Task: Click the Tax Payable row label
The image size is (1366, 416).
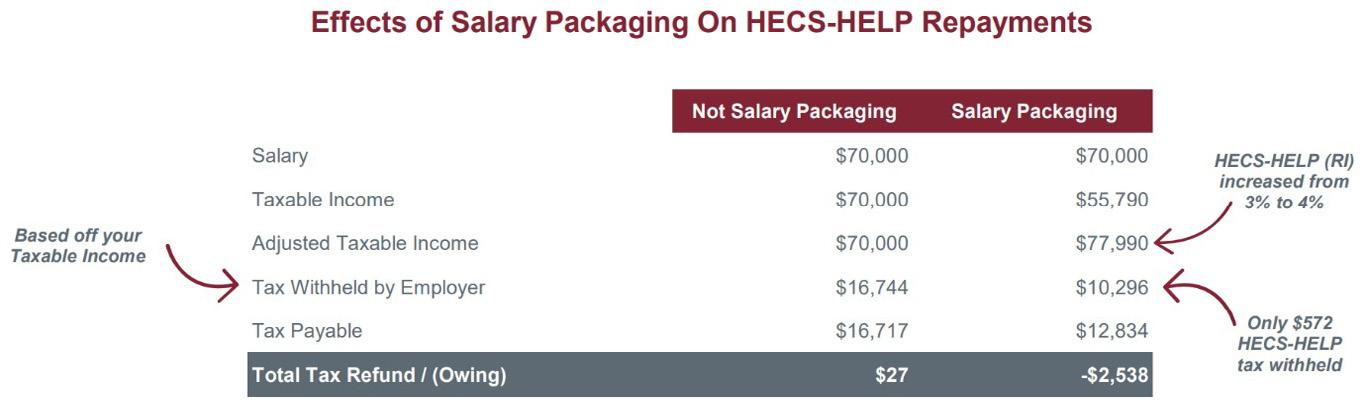Action: pos(307,331)
